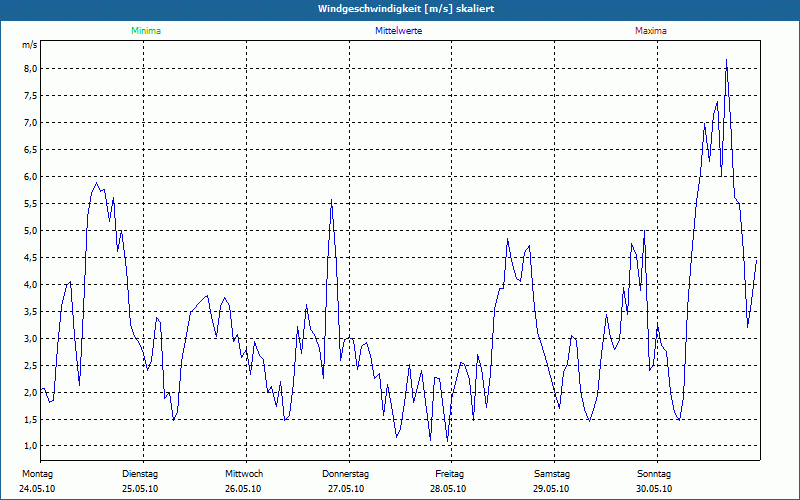Click the 1,0 y-axis value
Screen dimensions: 800x500
click(x=30, y=446)
